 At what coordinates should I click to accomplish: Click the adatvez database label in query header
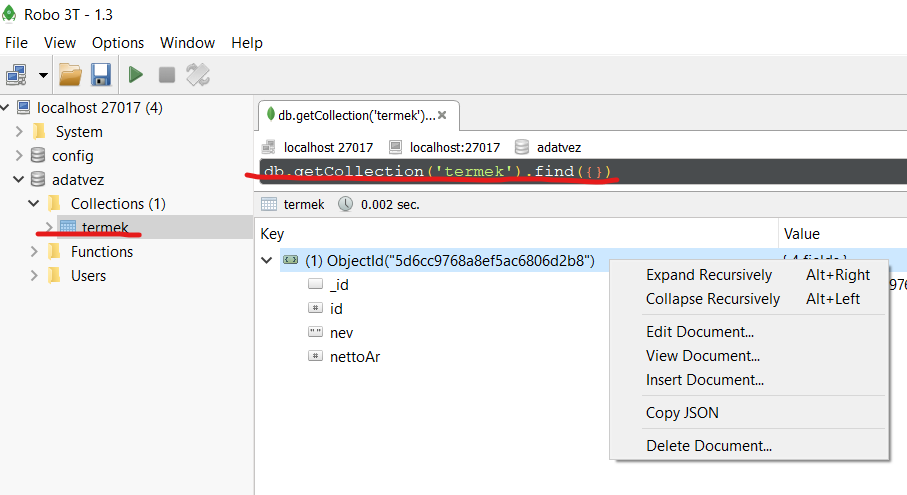559,147
